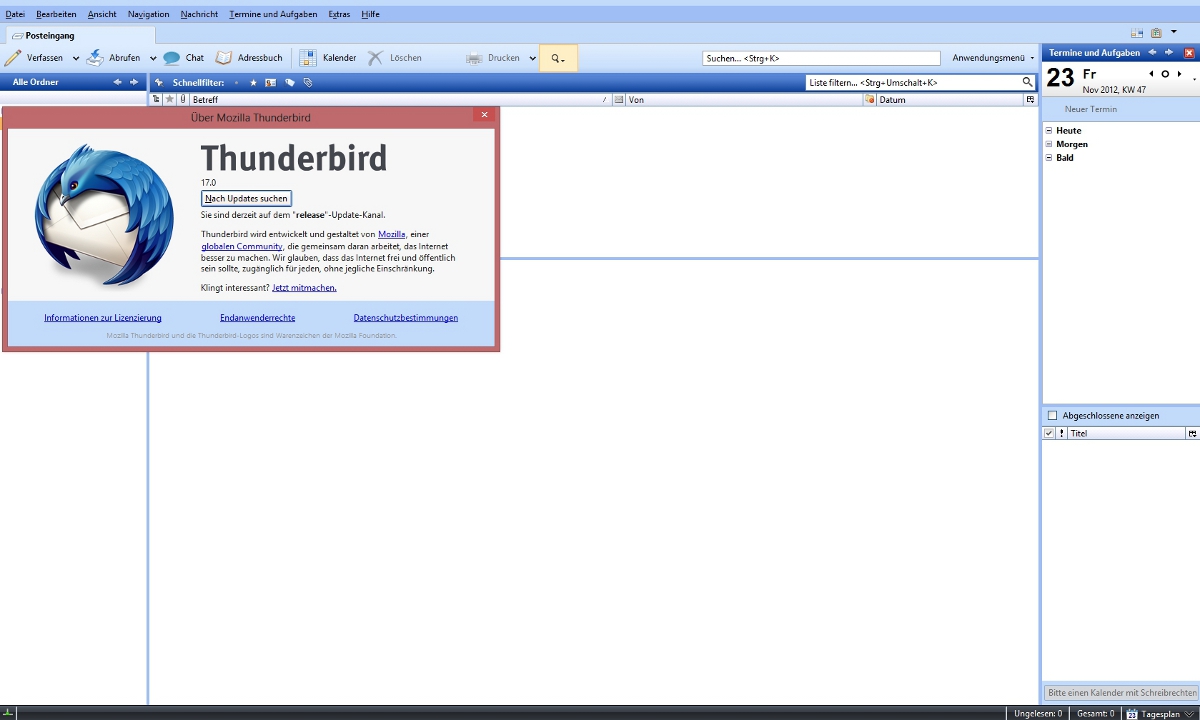Open the tasks tab icon in tab bar

[x=1156, y=33]
